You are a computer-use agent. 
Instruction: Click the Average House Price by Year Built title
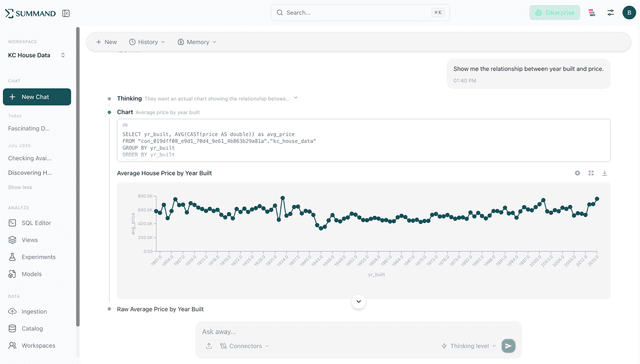pyautogui.click(x=164, y=173)
